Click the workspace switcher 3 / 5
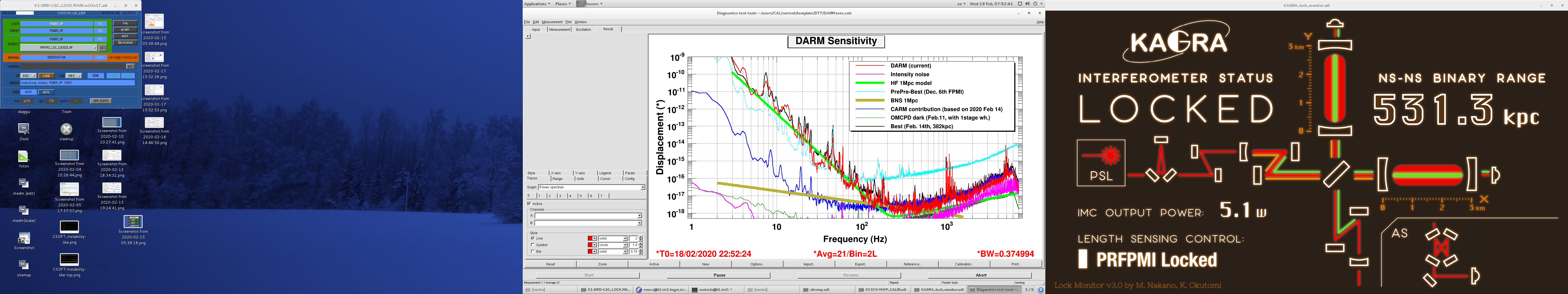 click(x=1029, y=290)
